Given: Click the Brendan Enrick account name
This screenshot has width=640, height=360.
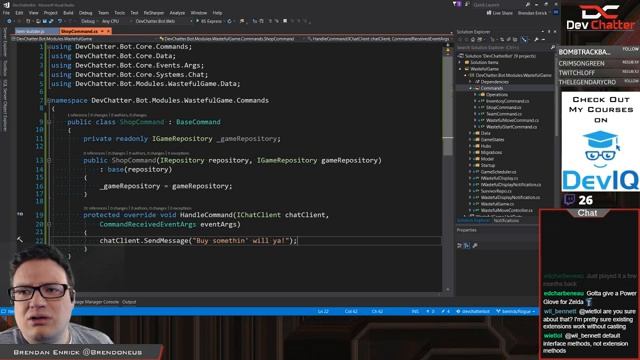Looking at the screenshot, I should (x=532, y=13).
